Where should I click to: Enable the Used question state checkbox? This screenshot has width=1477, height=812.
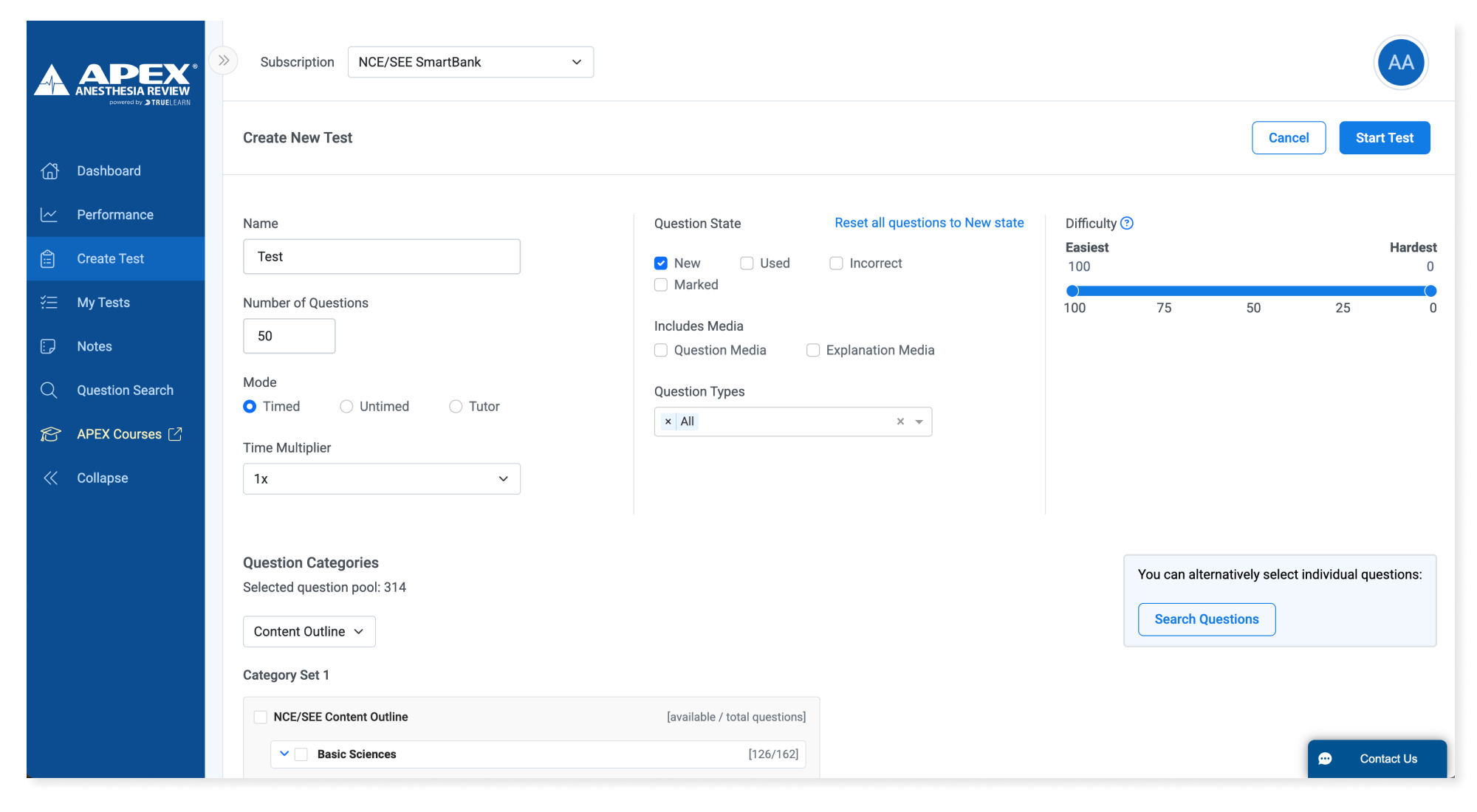tap(747, 264)
